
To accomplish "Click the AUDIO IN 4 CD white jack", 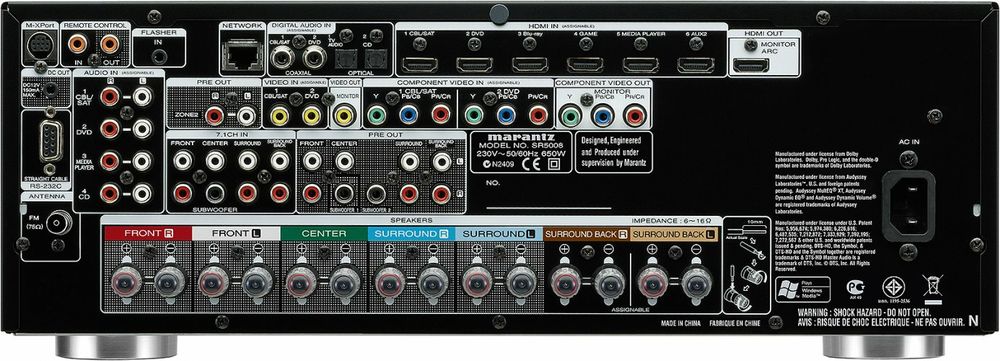I will 142,193.
